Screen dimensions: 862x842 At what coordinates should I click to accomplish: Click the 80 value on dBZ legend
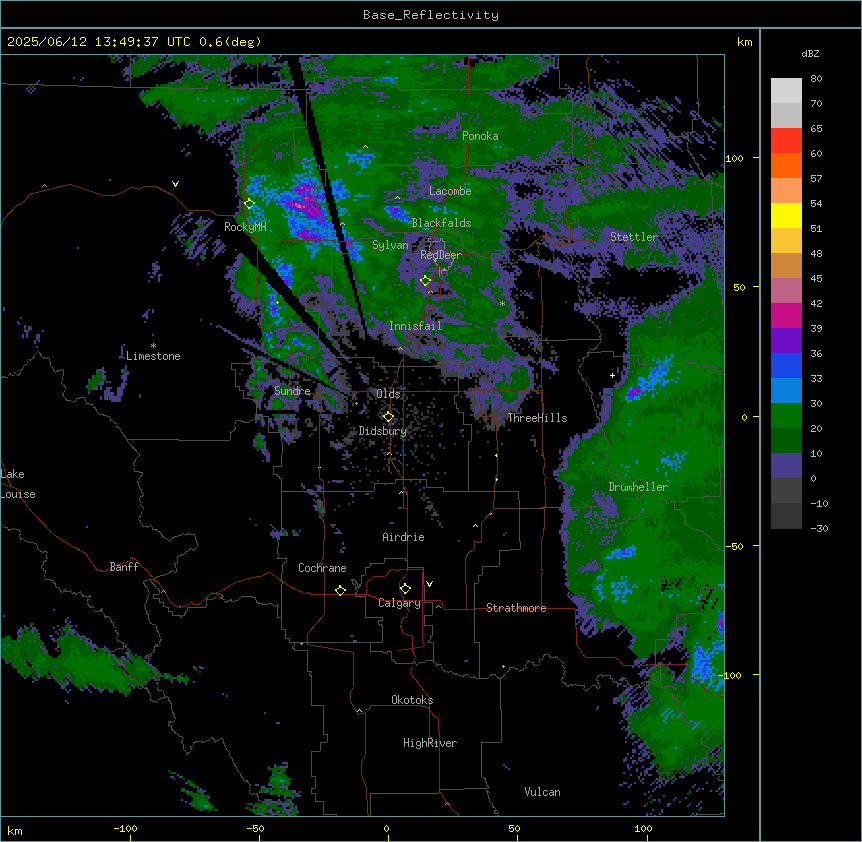[816, 79]
